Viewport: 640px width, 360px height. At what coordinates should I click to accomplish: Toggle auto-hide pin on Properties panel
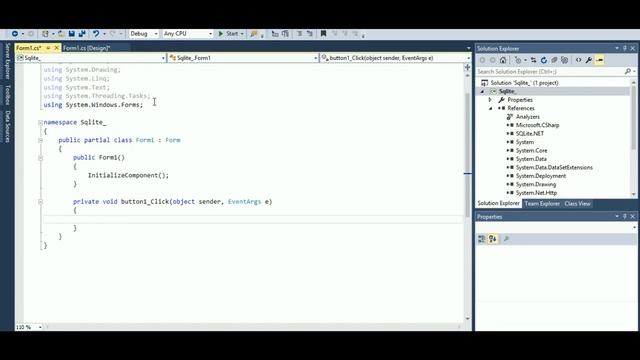624,217
